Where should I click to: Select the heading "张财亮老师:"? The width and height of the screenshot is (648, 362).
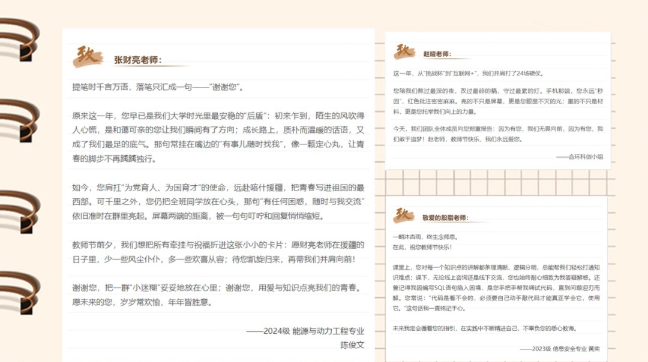(x=138, y=60)
